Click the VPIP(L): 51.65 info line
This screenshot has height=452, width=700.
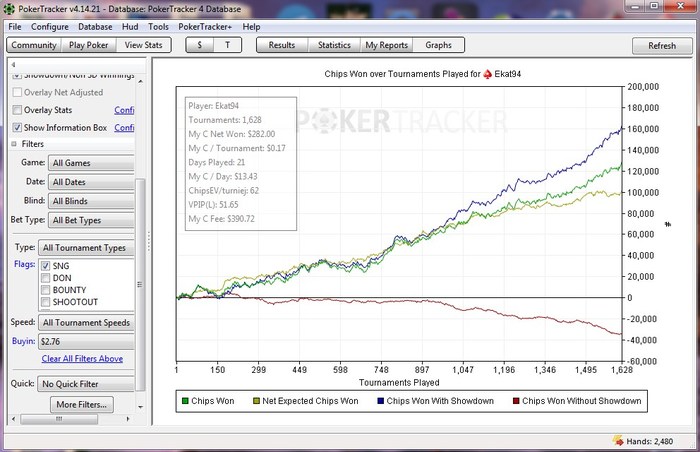[x=213, y=205]
